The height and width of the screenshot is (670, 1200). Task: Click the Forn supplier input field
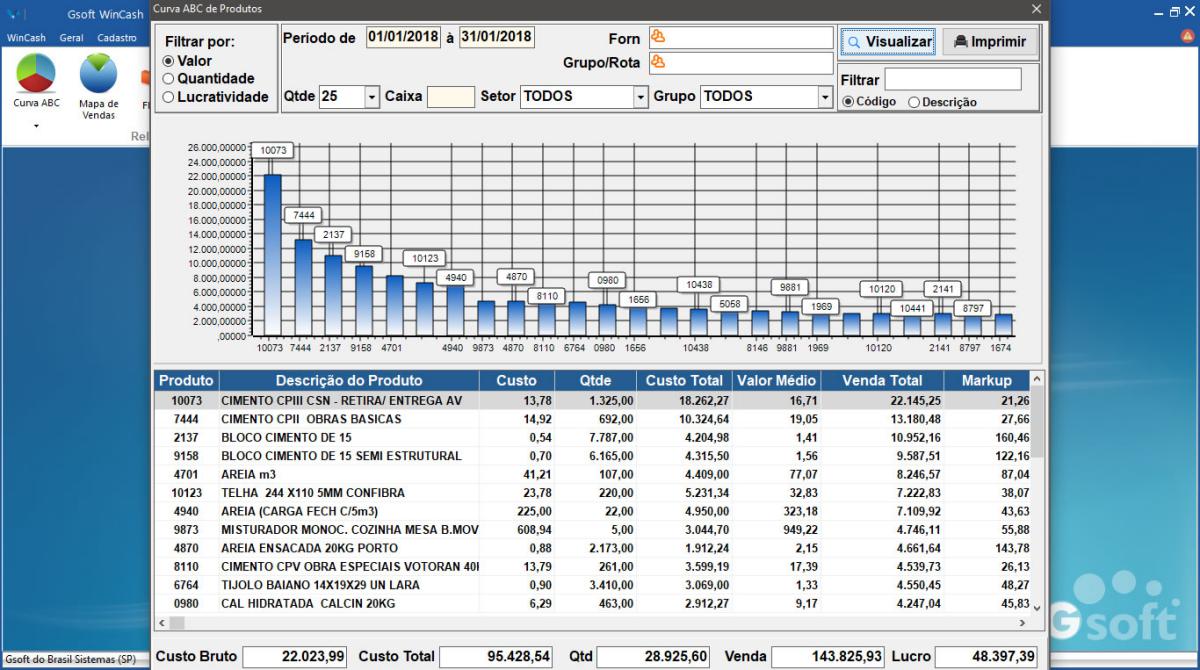click(741, 38)
